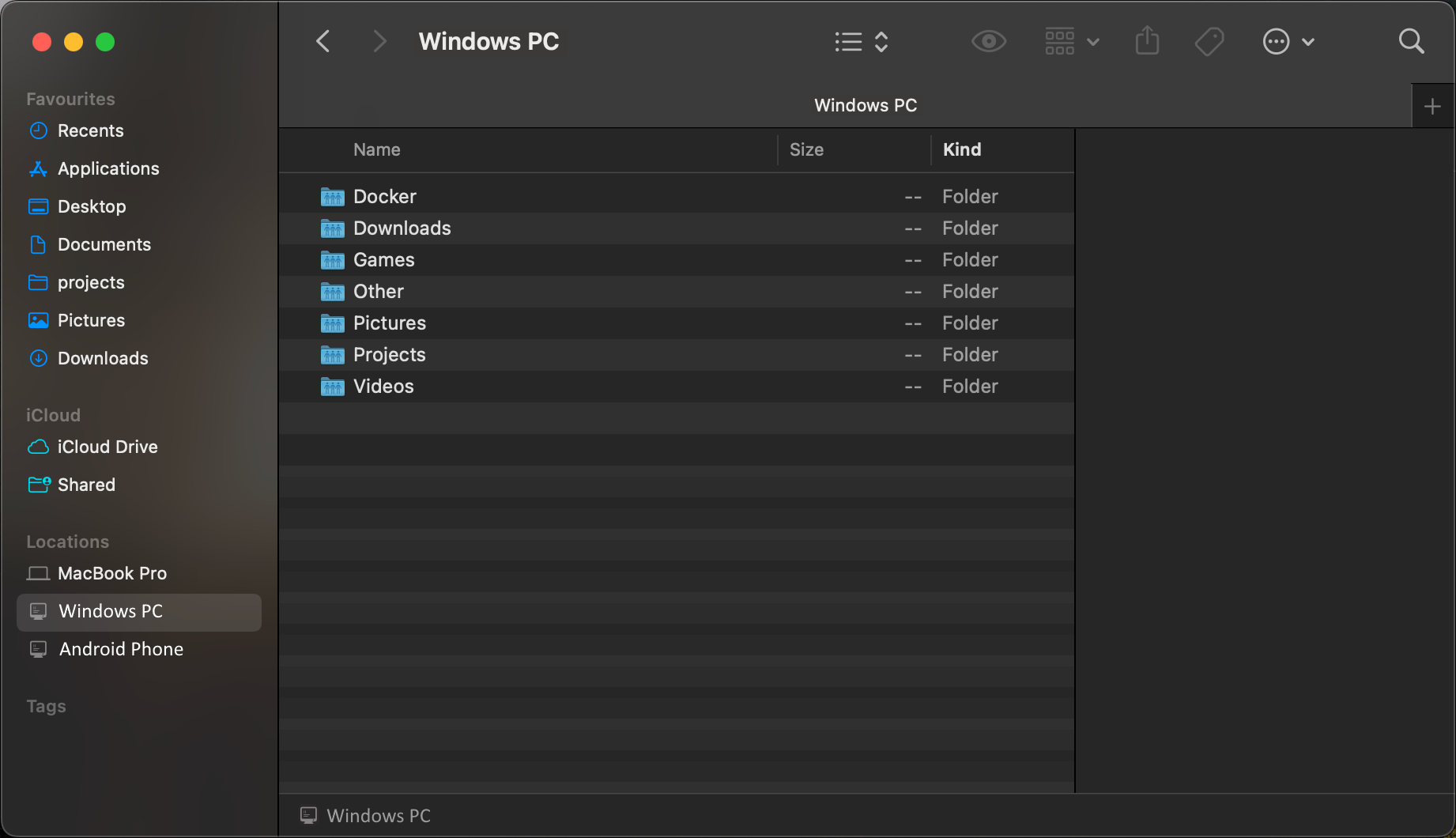Open the Action ellipsis menu
This screenshot has height=838, width=1456.
(1288, 41)
